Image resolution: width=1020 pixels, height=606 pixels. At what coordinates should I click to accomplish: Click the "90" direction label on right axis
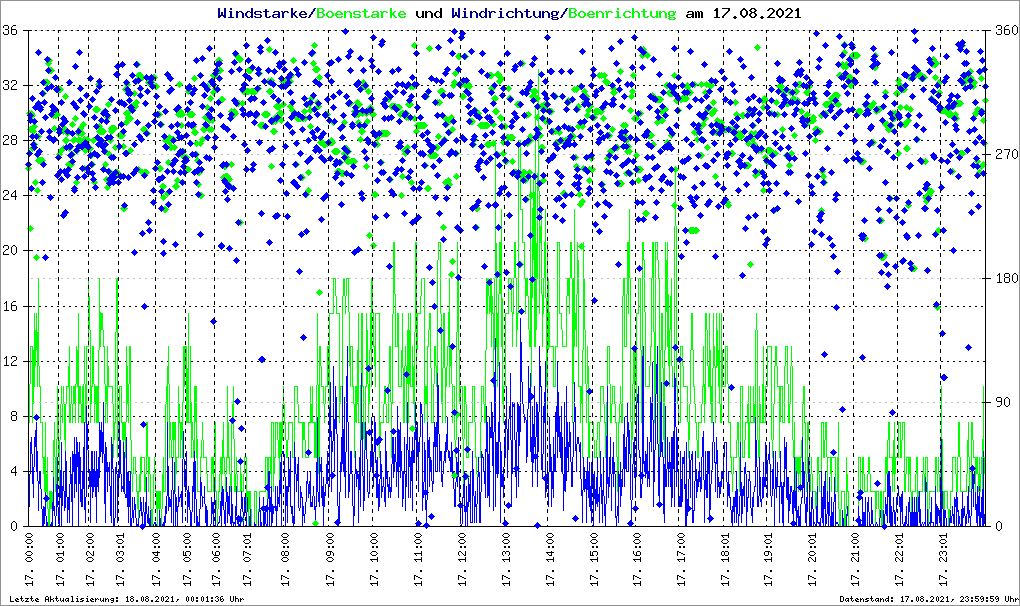(x=1001, y=403)
